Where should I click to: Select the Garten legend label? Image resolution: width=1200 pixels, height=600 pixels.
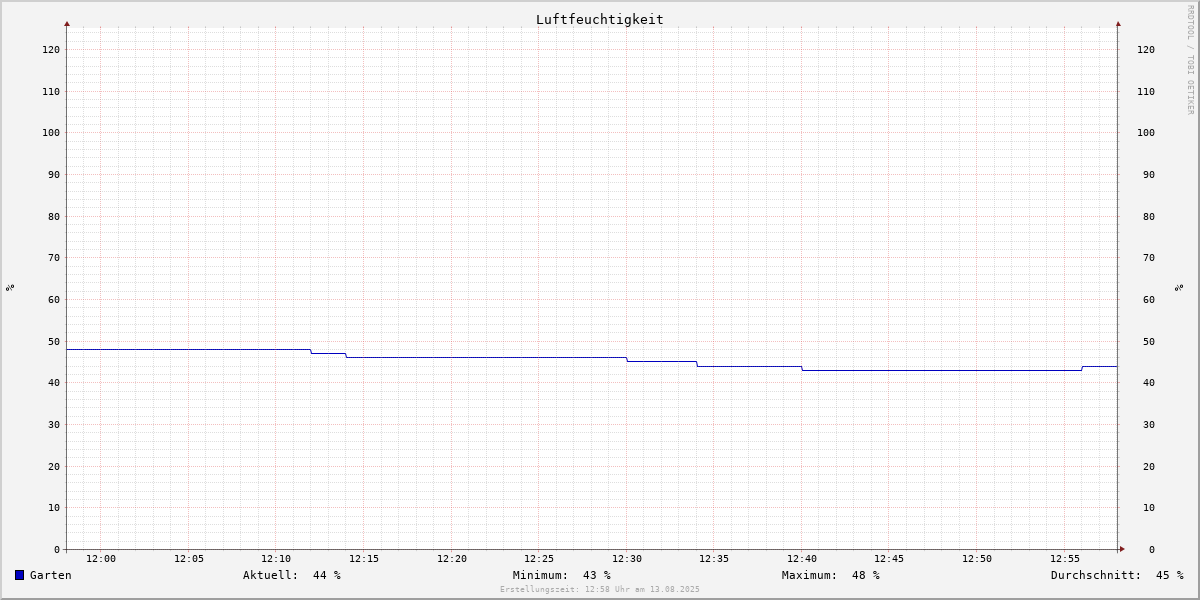pyautogui.click(x=51, y=575)
